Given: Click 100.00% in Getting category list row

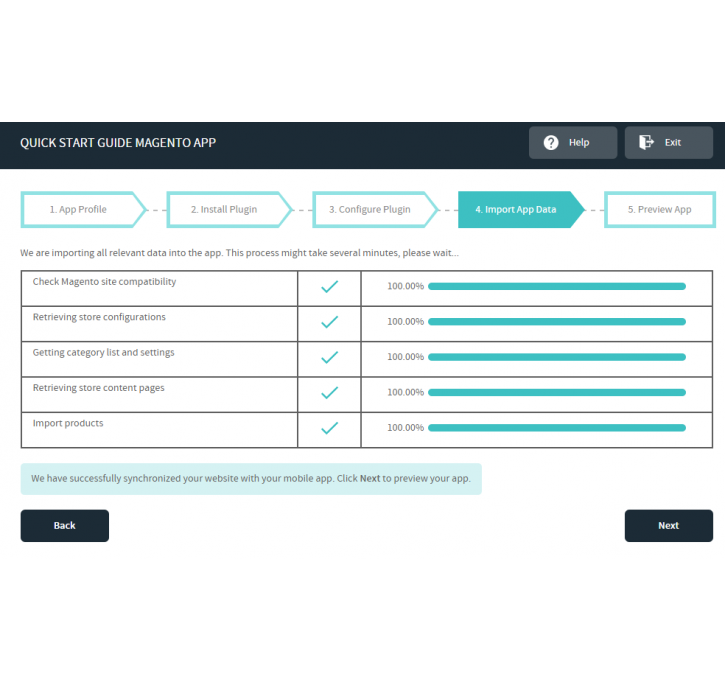Looking at the screenshot, I should click(406, 357).
